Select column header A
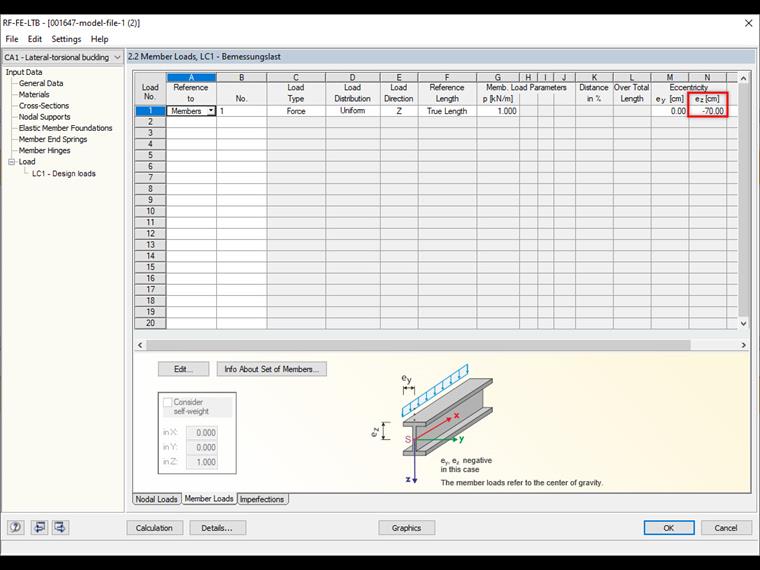The image size is (760, 570). pyautogui.click(x=191, y=78)
